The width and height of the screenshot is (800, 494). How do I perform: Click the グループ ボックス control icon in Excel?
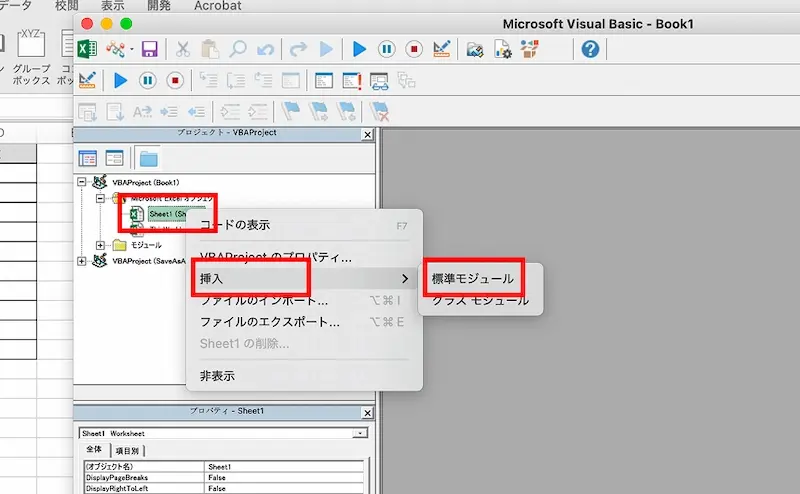click(31, 56)
